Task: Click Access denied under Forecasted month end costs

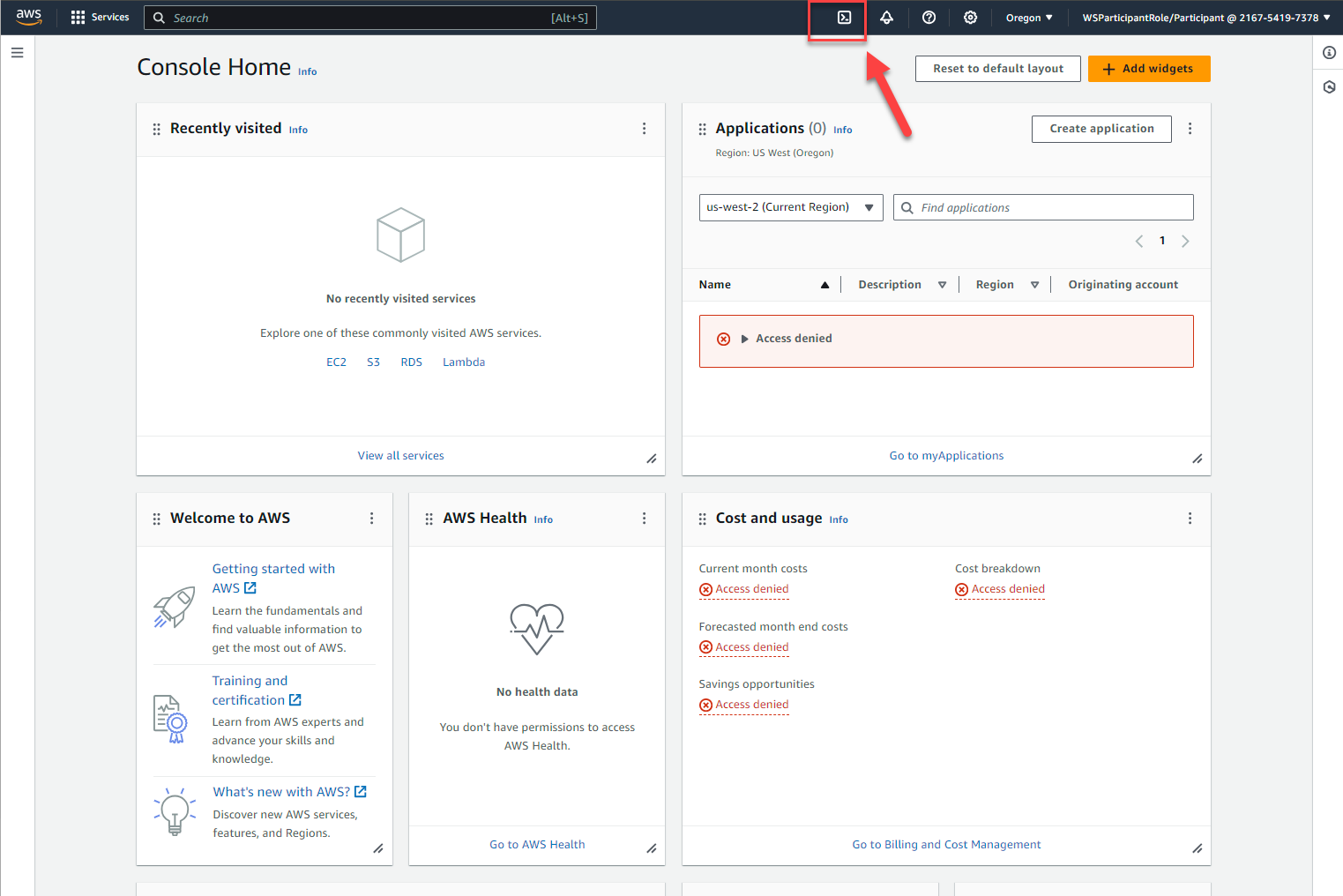Action: (744, 647)
